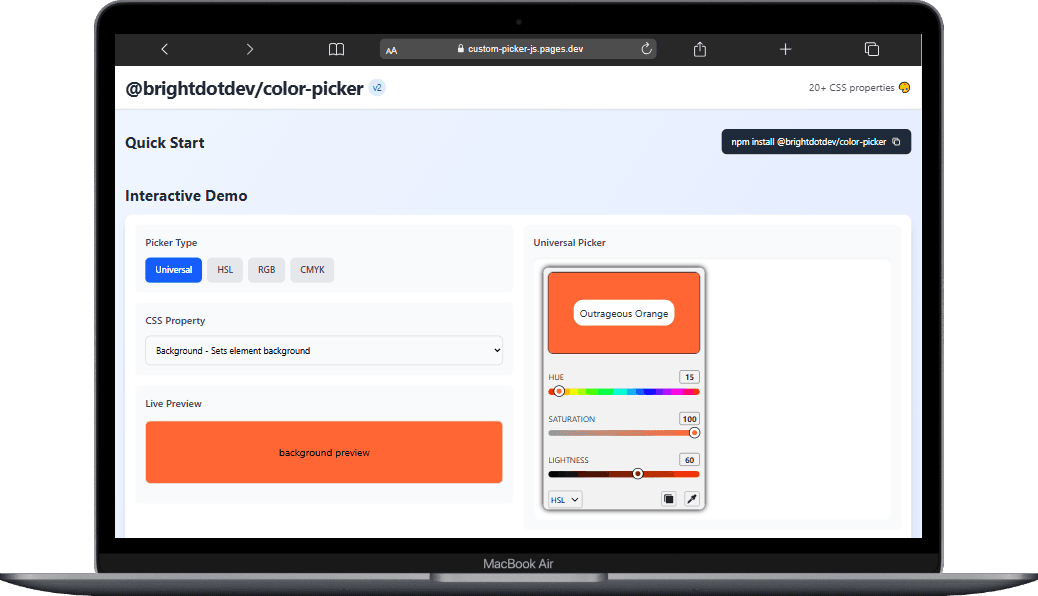Go forward with the browser forward arrow
Image resolution: width=1038 pixels, height=596 pixels.
(250, 49)
